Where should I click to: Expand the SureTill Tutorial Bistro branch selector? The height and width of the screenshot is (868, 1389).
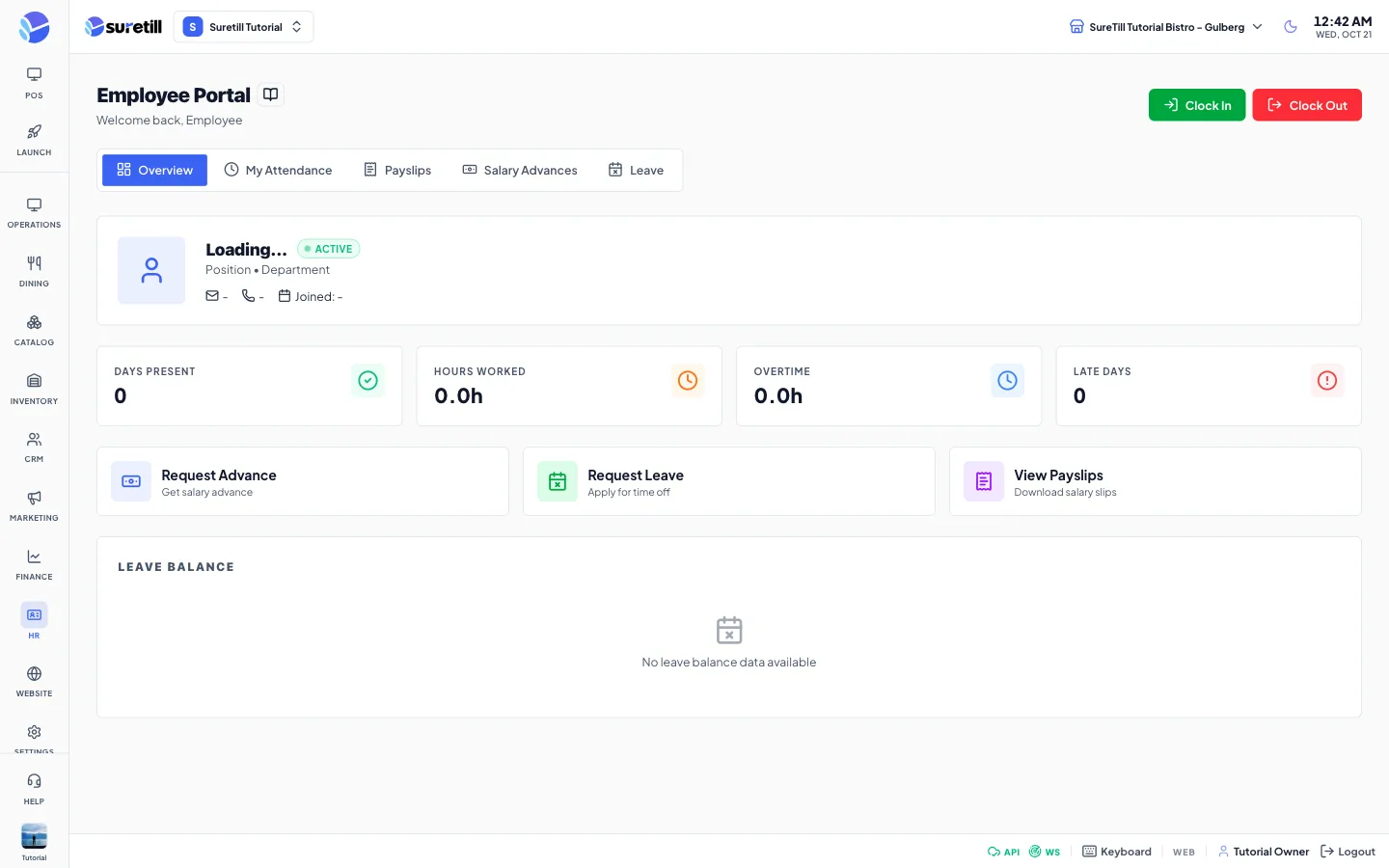pyautogui.click(x=1166, y=27)
